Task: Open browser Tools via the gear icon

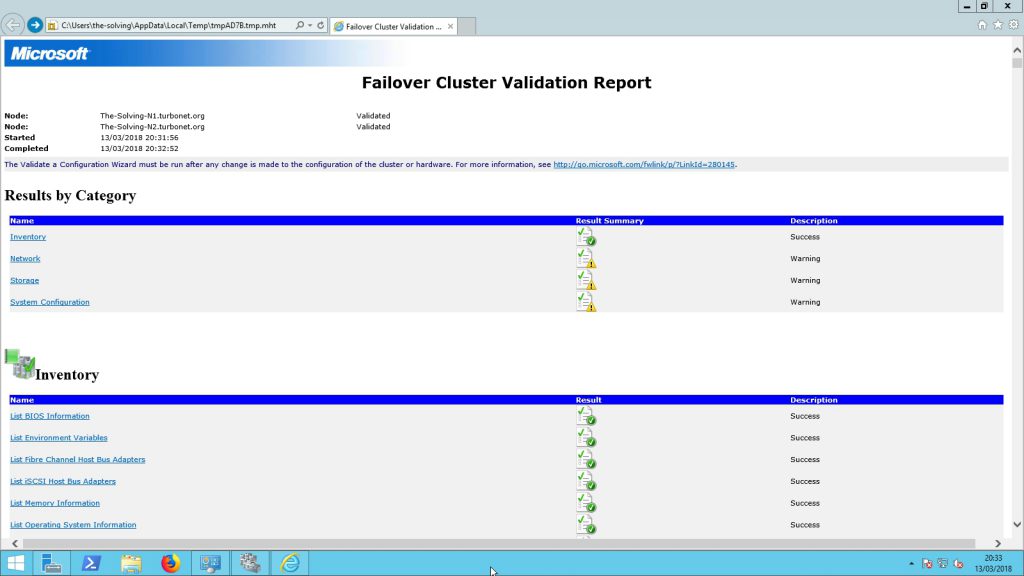Action: 1015,25
